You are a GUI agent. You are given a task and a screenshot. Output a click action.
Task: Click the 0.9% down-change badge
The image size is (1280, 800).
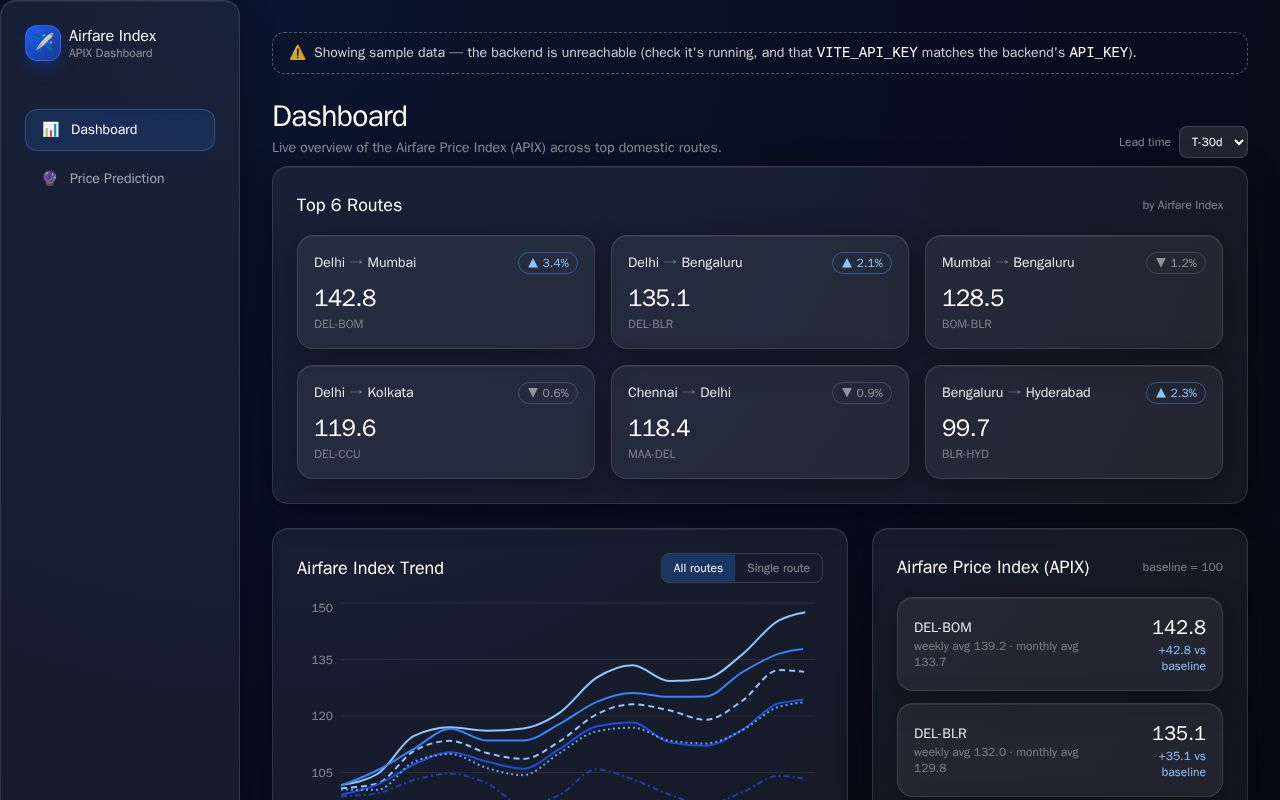coord(862,393)
